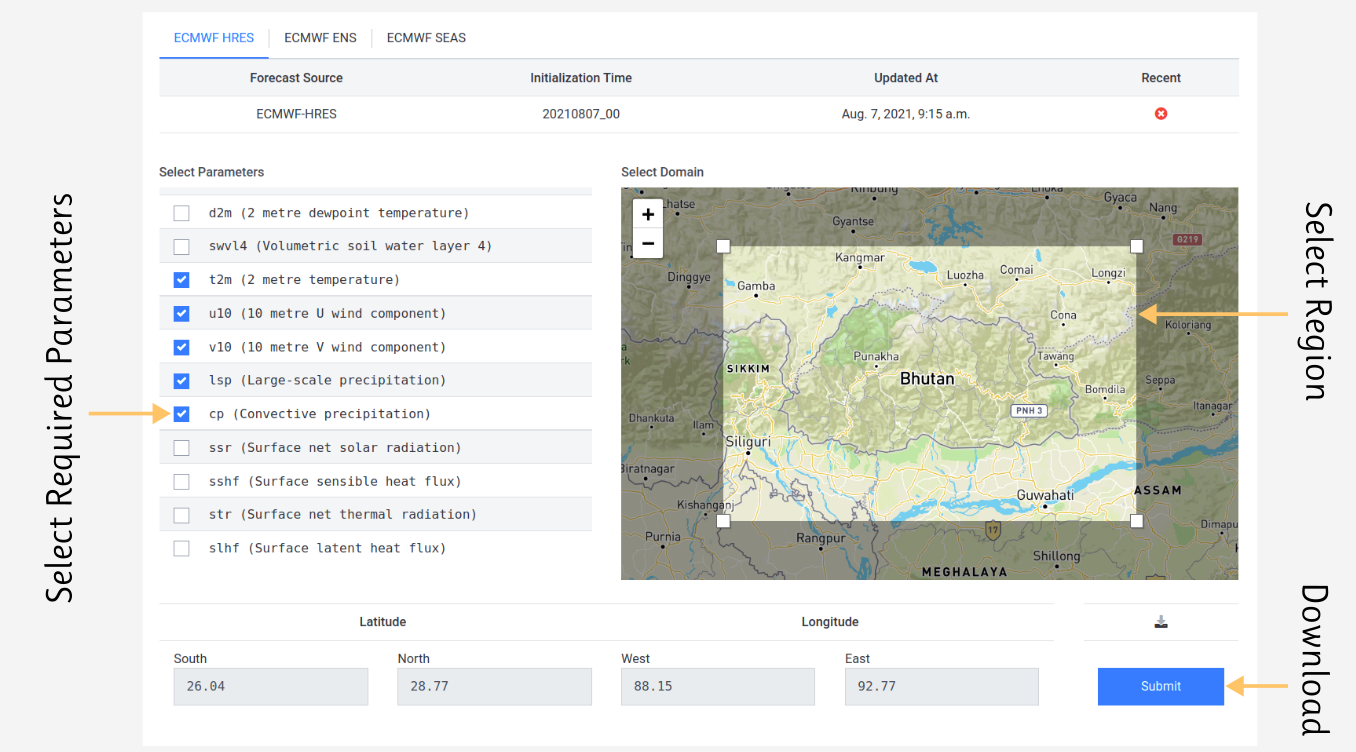This screenshot has height=752, width=1356.
Task: Click the Updated At column header
Action: pyautogui.click(x=906, y=78)
